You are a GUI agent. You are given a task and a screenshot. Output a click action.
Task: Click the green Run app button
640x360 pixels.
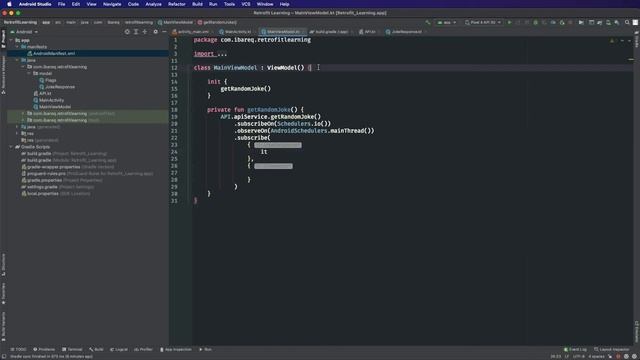coord(509,22)
